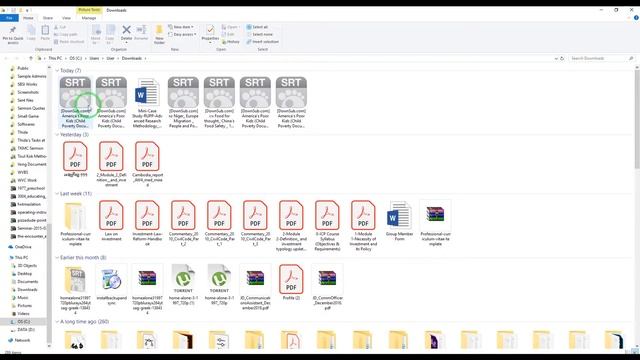Select the ID_CommOfficer_December2016 pdf archive
Image resolution: width=640 pixels, height=360 pixels.
[327, 287]
